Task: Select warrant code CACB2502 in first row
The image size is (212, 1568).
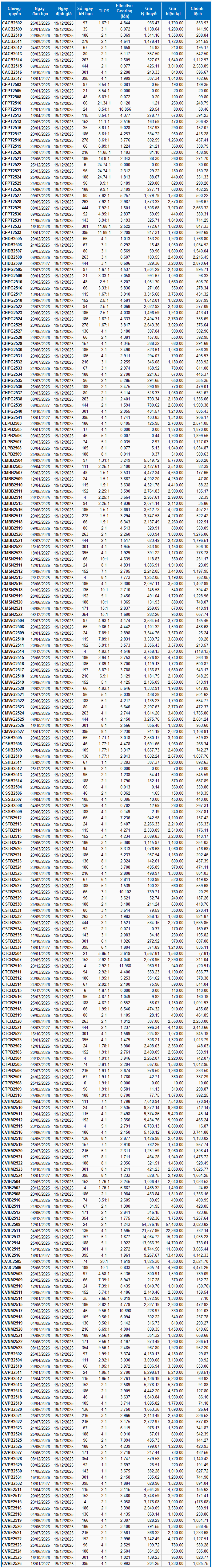Action: 12,23
